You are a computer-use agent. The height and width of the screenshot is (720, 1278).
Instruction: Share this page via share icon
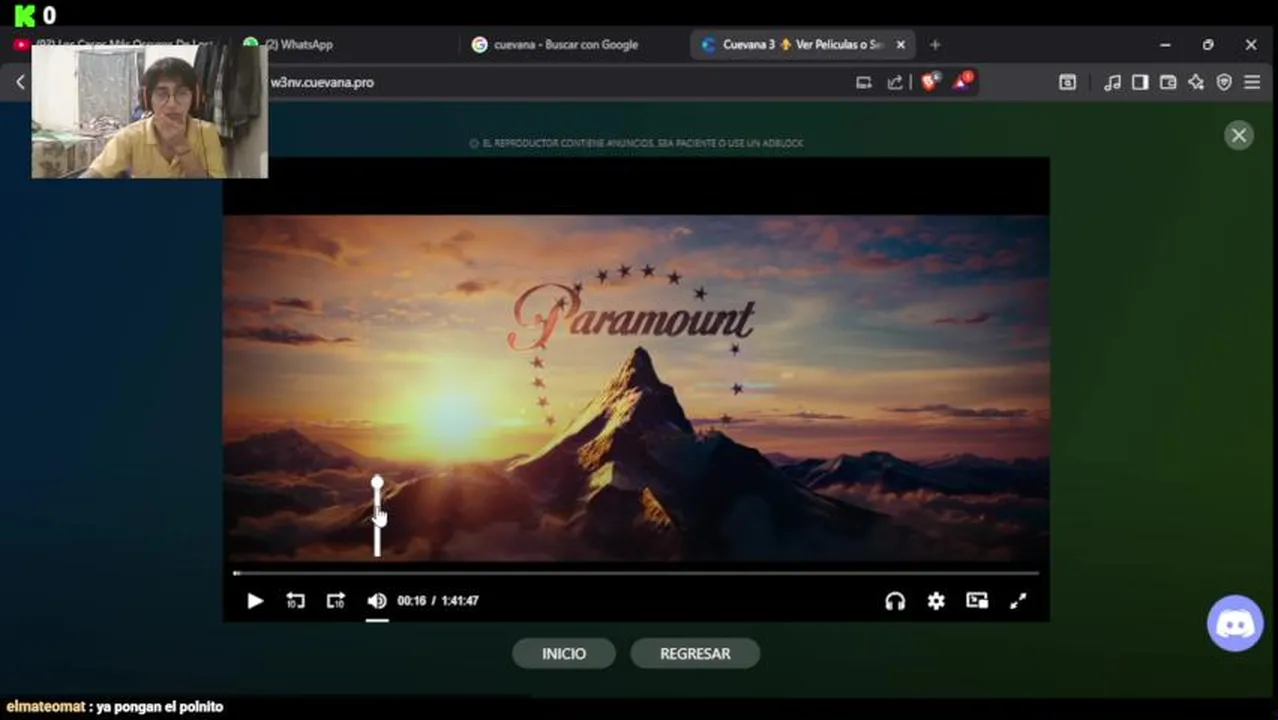click(895, 83)
